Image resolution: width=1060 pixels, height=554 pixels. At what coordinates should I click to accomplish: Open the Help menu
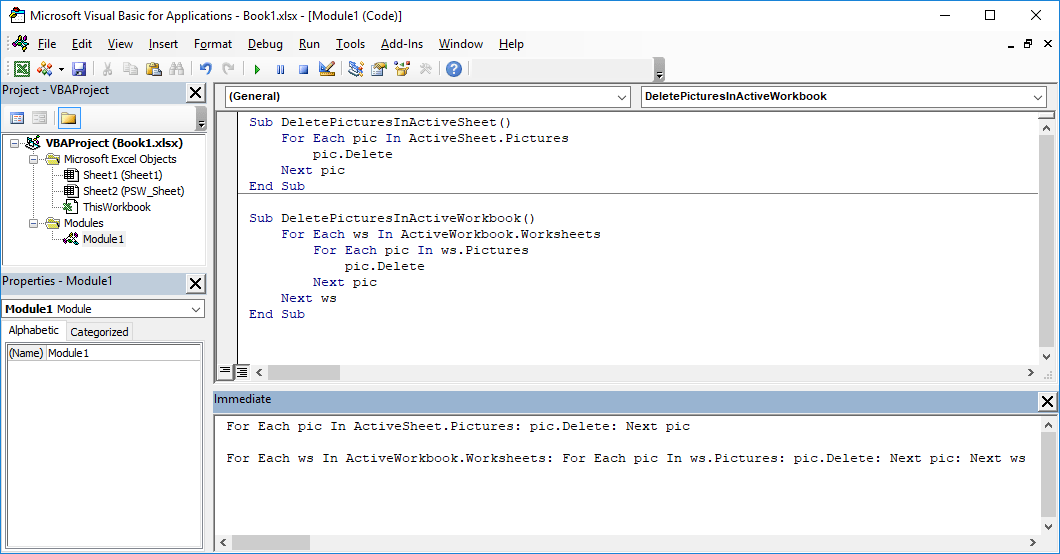click(x=511, y=44)
